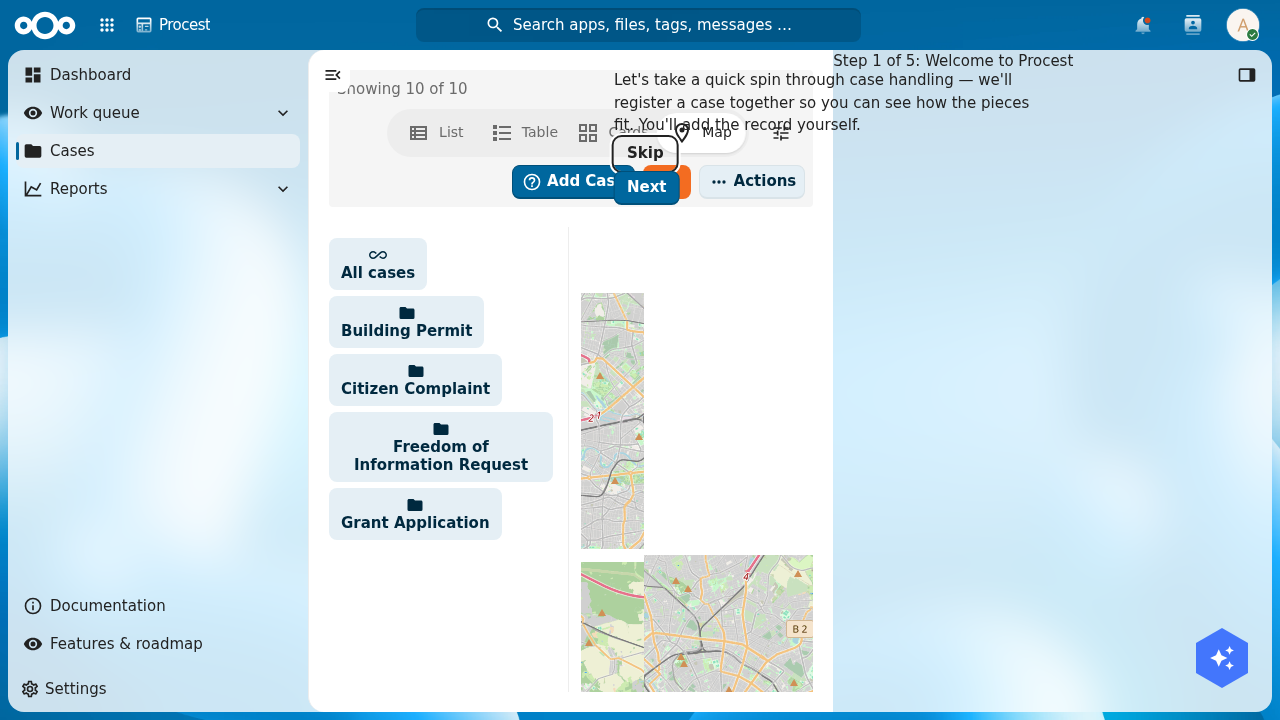Filter by Grant Application
The width and height of the screenshot is (1280, 720).
point(415,514)
